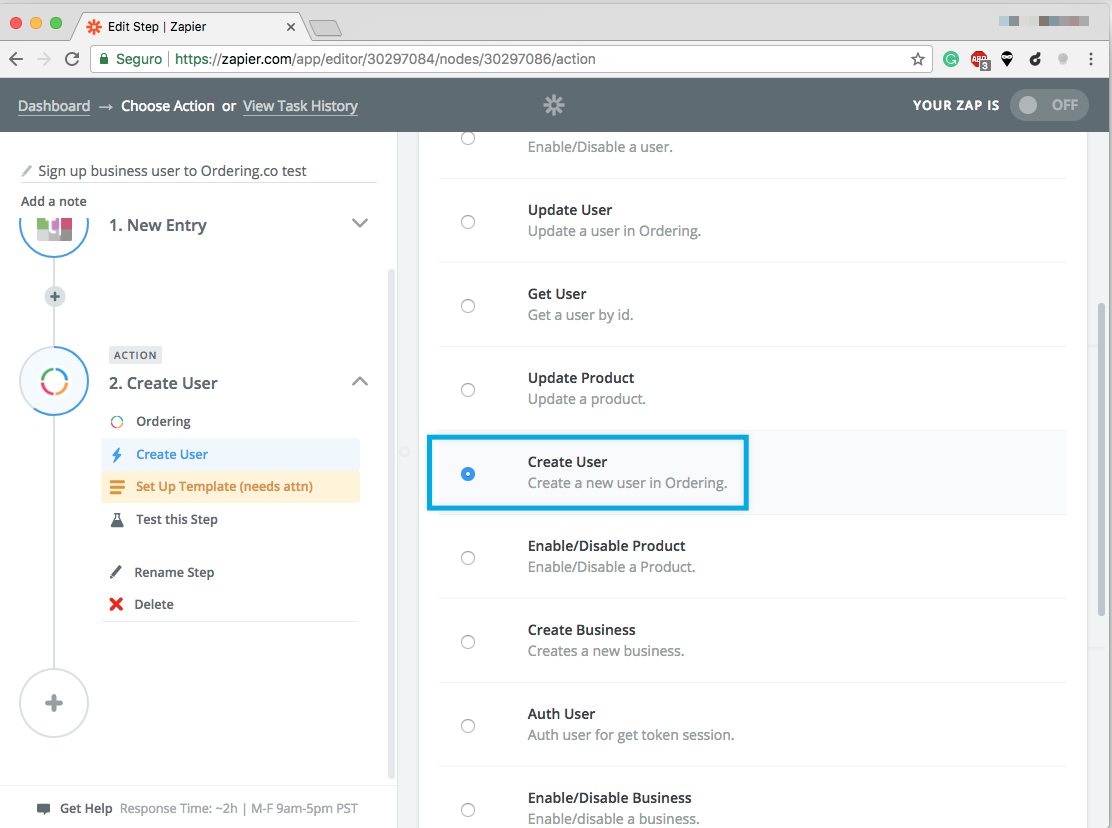The height and width of the screenshot is (828, 1112).
Task: Go to the Dashboard link
Action: [54, 106]
